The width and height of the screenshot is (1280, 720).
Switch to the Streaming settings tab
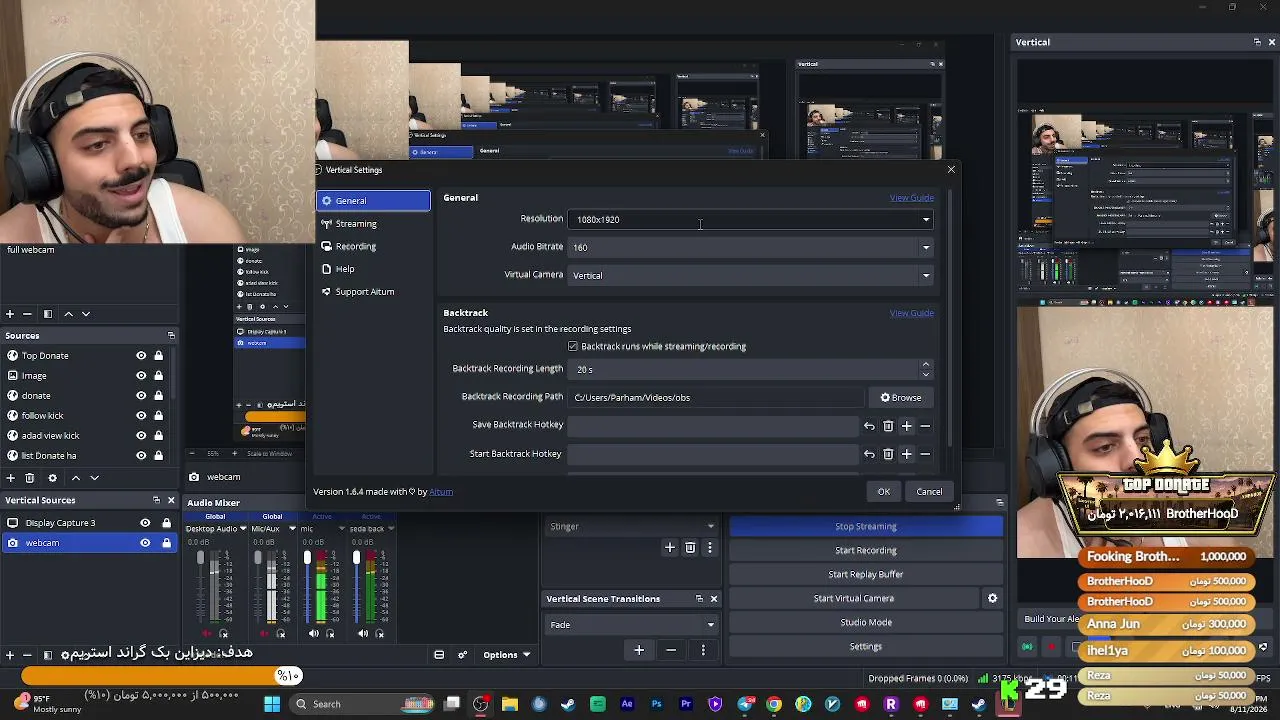[x=373, y=224]
